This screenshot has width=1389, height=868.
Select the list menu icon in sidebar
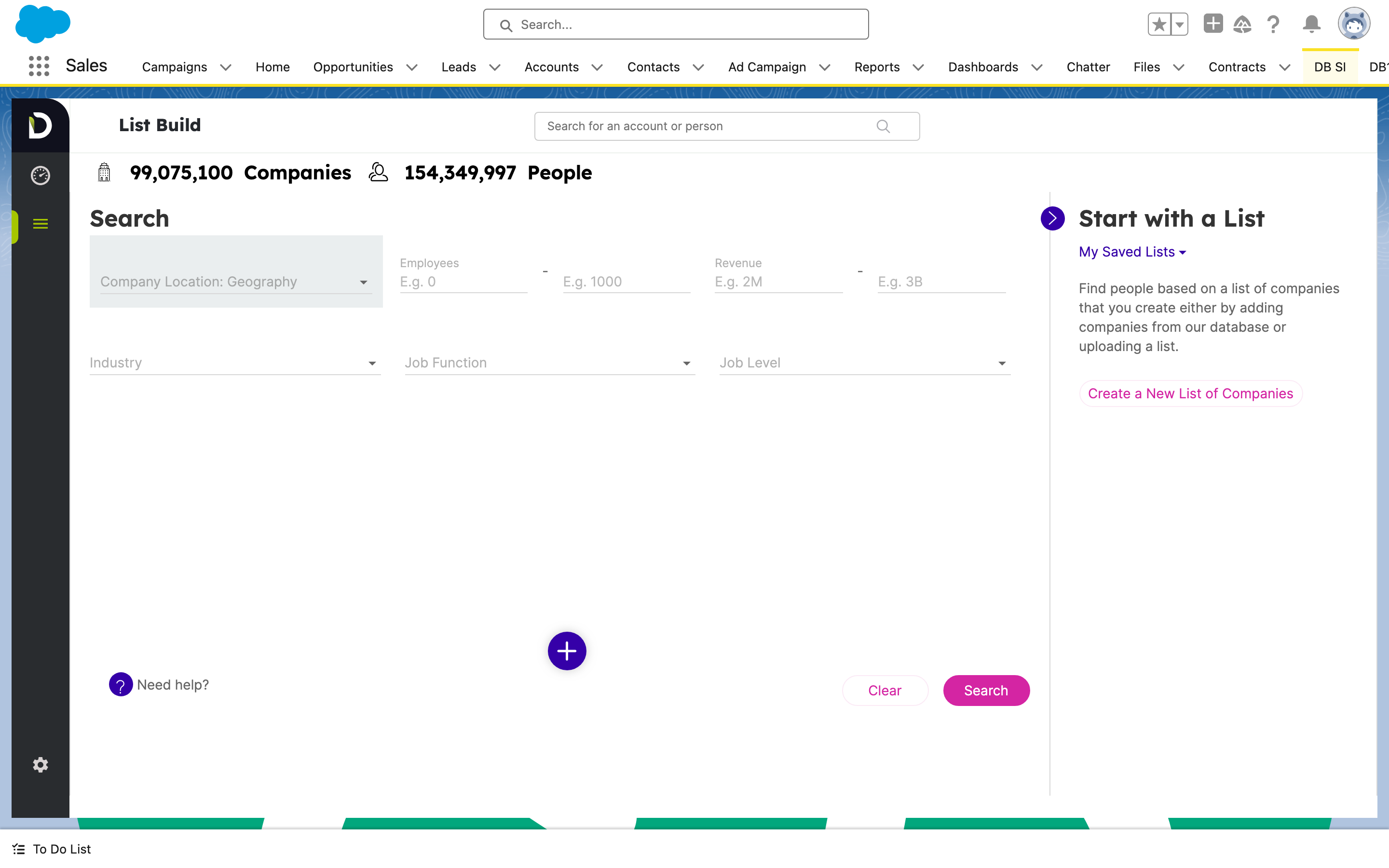click(40, 224)
